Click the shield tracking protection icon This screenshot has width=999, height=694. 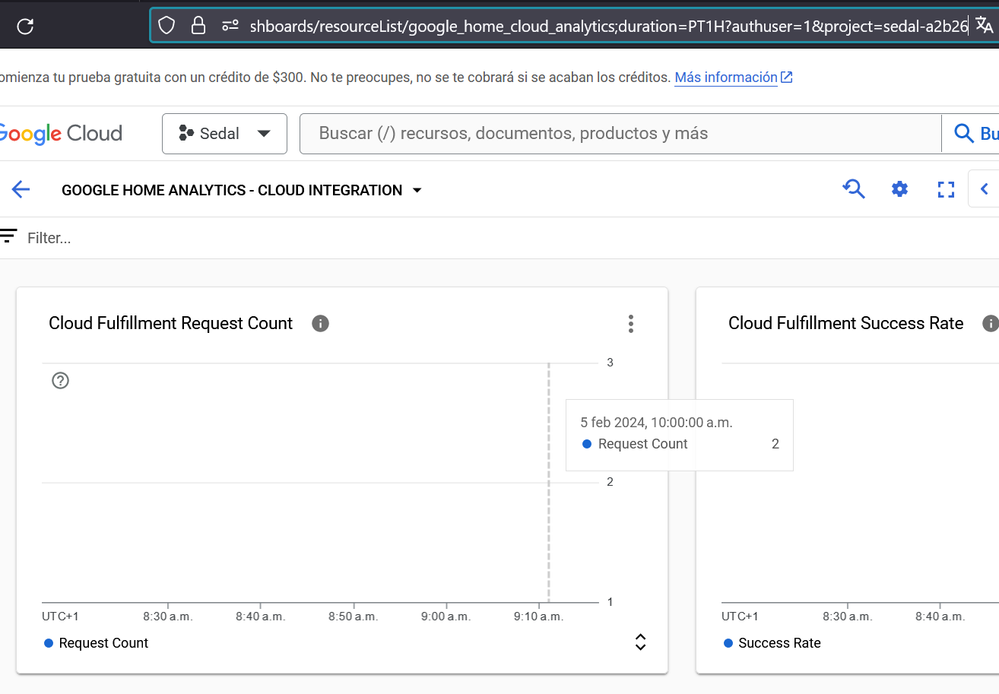[167, 26]
